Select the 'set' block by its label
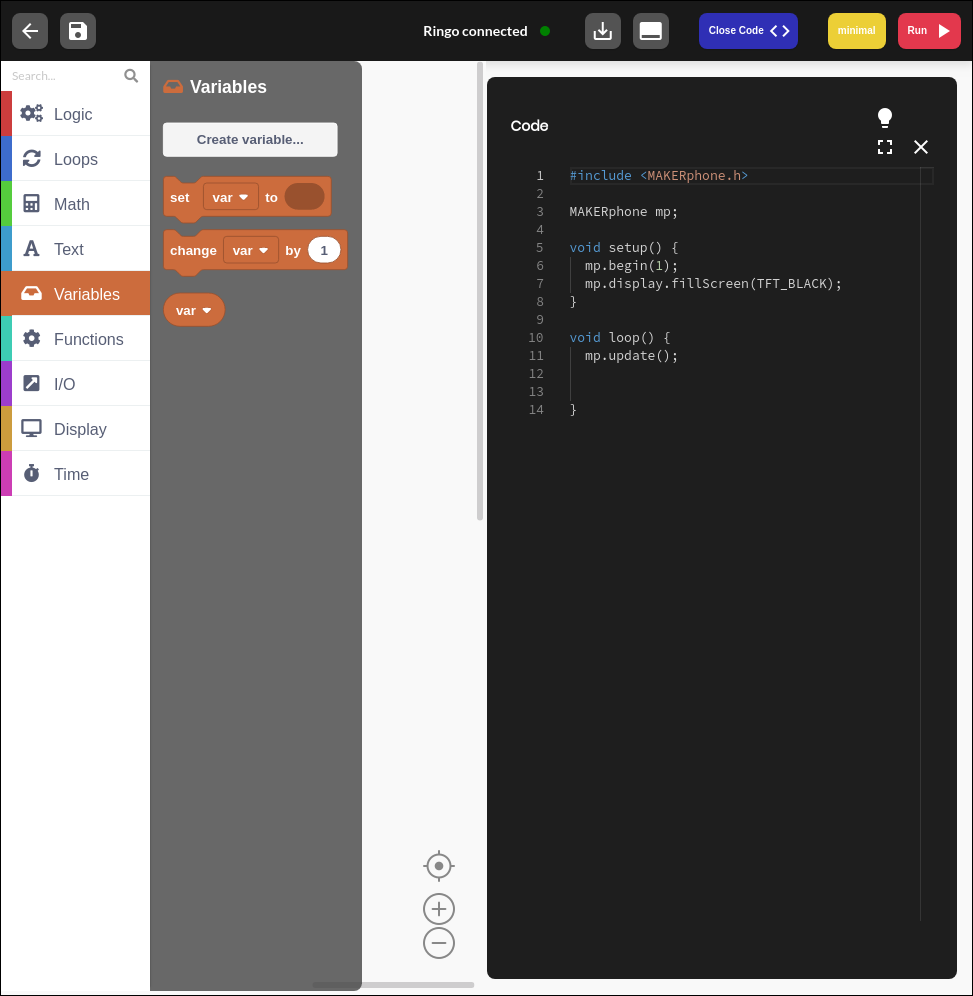This screenshot has width=973, height=996. (180, 198)
